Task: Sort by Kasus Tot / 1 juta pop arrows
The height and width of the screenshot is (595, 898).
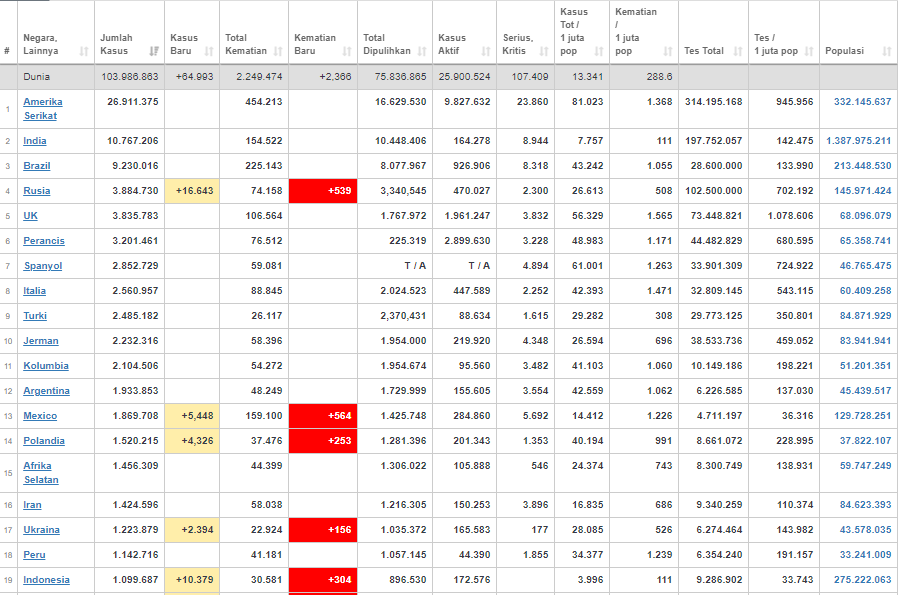Action: (x=599, y=52)
